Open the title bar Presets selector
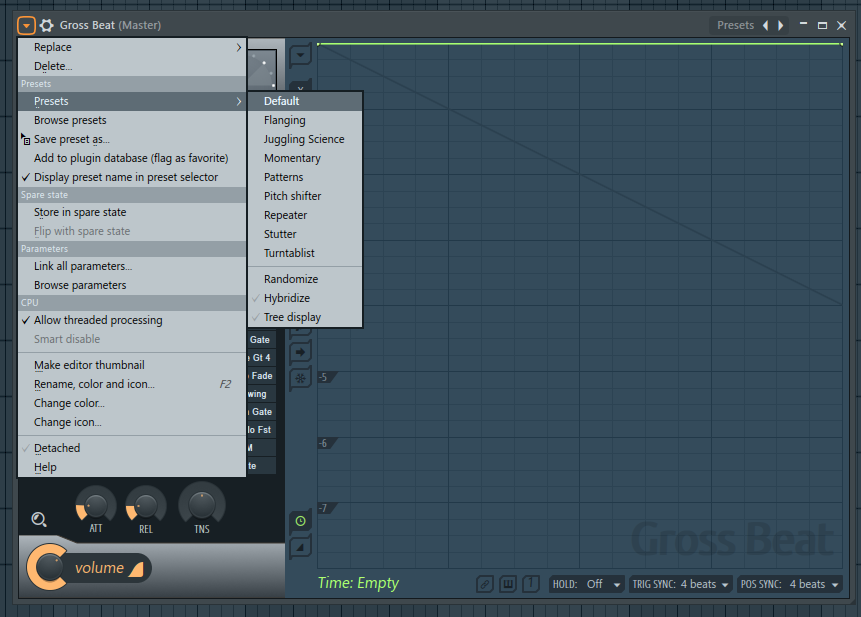 [x=736, y=25]
